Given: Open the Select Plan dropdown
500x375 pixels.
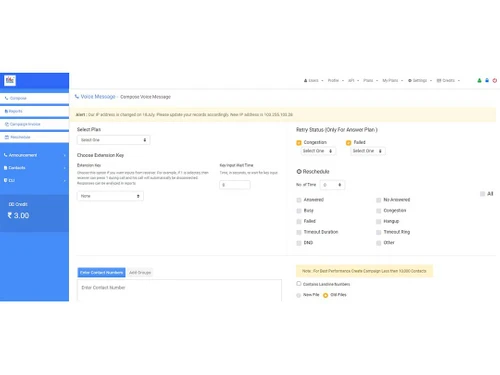Looking at the screenshot, I should pyautogui.click(x=113, y=140).
